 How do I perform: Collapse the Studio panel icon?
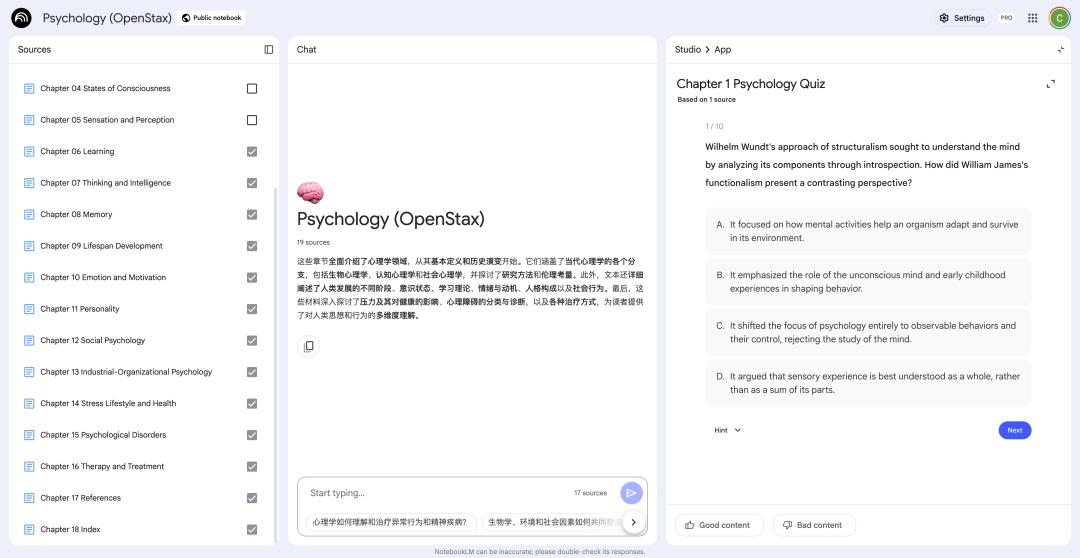click(1060, 50)
